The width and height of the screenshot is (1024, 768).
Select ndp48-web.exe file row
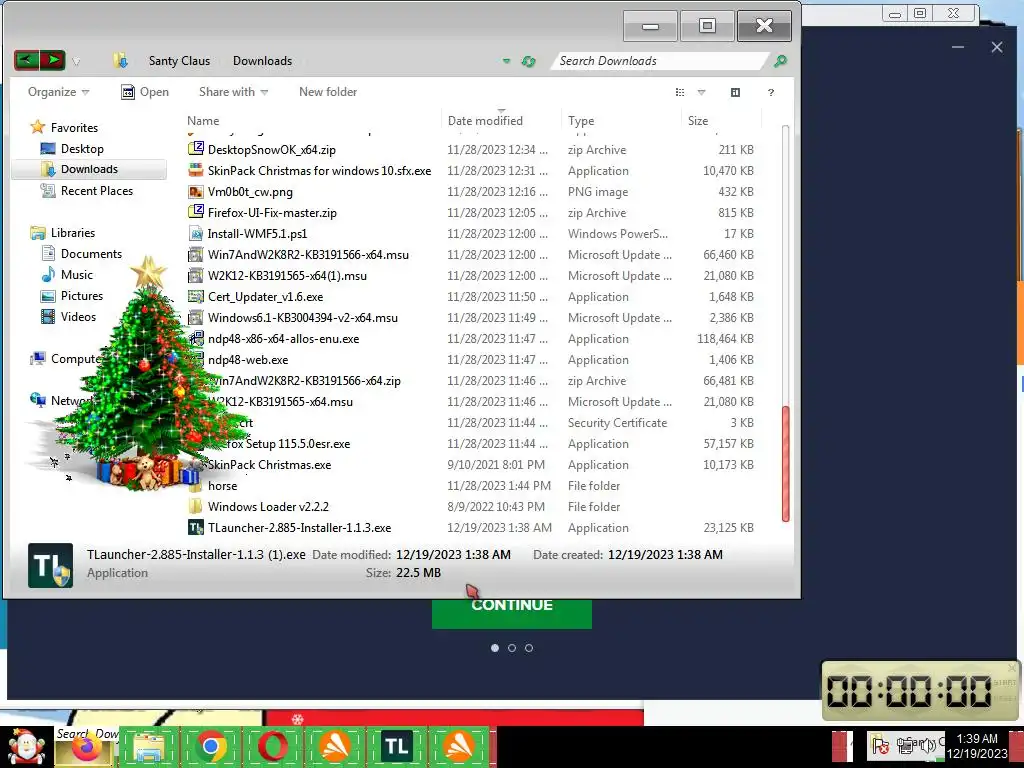(x=471, y=359)
